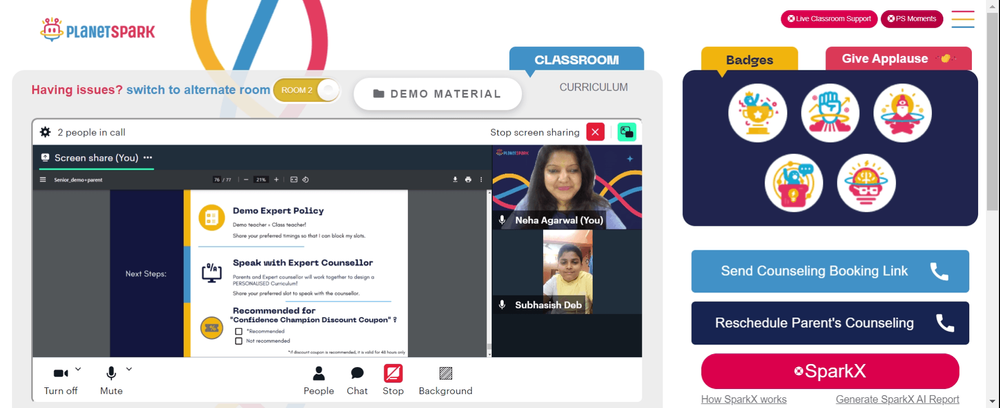Image resolution: width=1000 pixels, height=408 pixels.
Task: Click Neha Agarwal's microphone icon
Action: (x=503, y=220)
